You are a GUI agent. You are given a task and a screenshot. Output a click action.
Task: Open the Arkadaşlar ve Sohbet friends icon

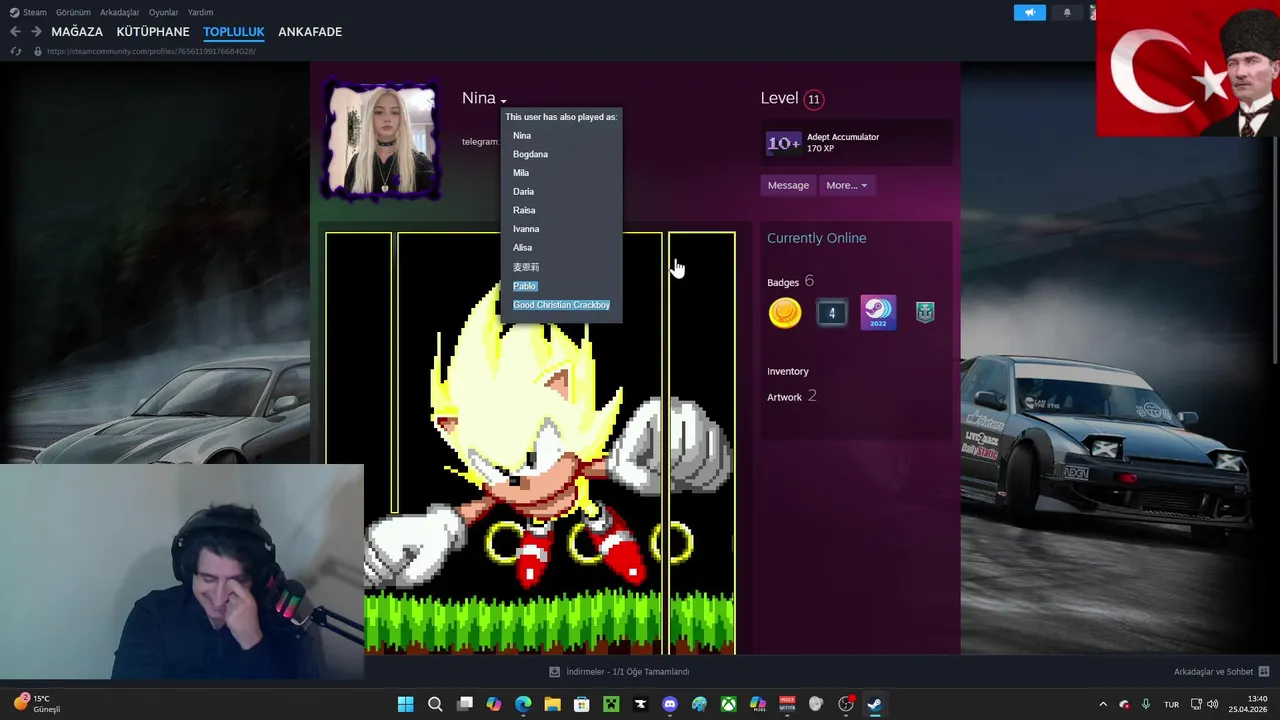click(x=1264, y=672)
